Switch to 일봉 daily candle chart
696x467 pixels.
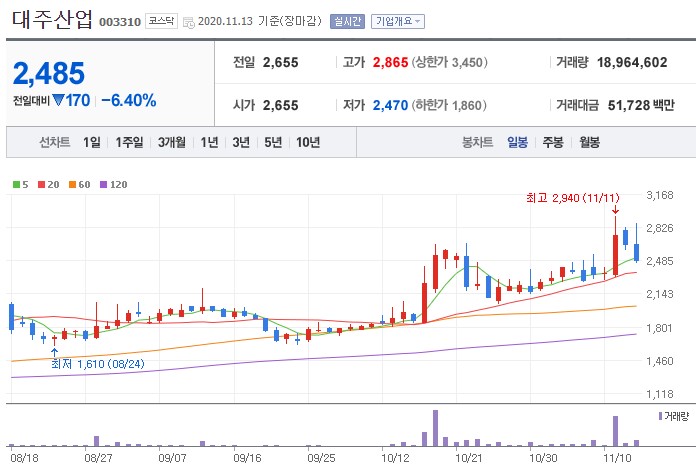click(518, 142)
